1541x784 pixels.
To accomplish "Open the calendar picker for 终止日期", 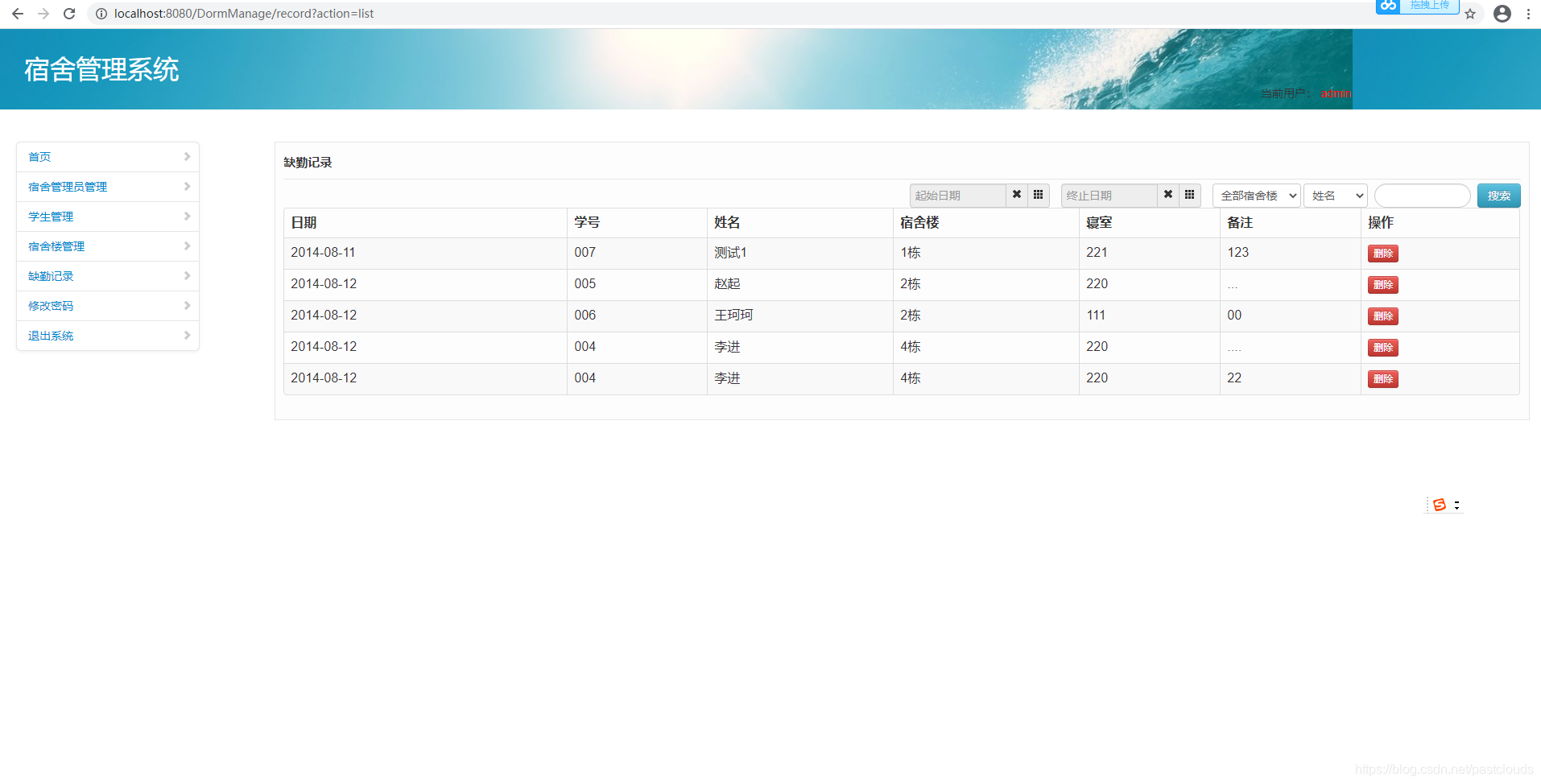I will pyautogui.click(x=1189, y=195).
